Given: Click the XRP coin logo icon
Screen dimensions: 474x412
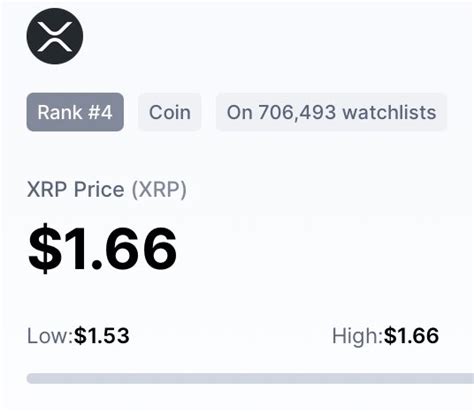Looking at the screenshot, I should click(x=55, y=36).
